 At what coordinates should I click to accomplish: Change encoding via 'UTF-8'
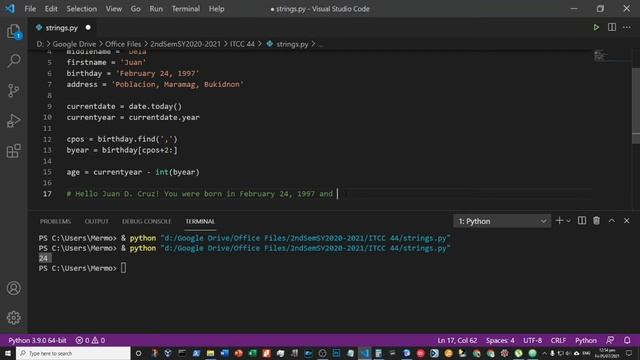click(x=532, y=340)
